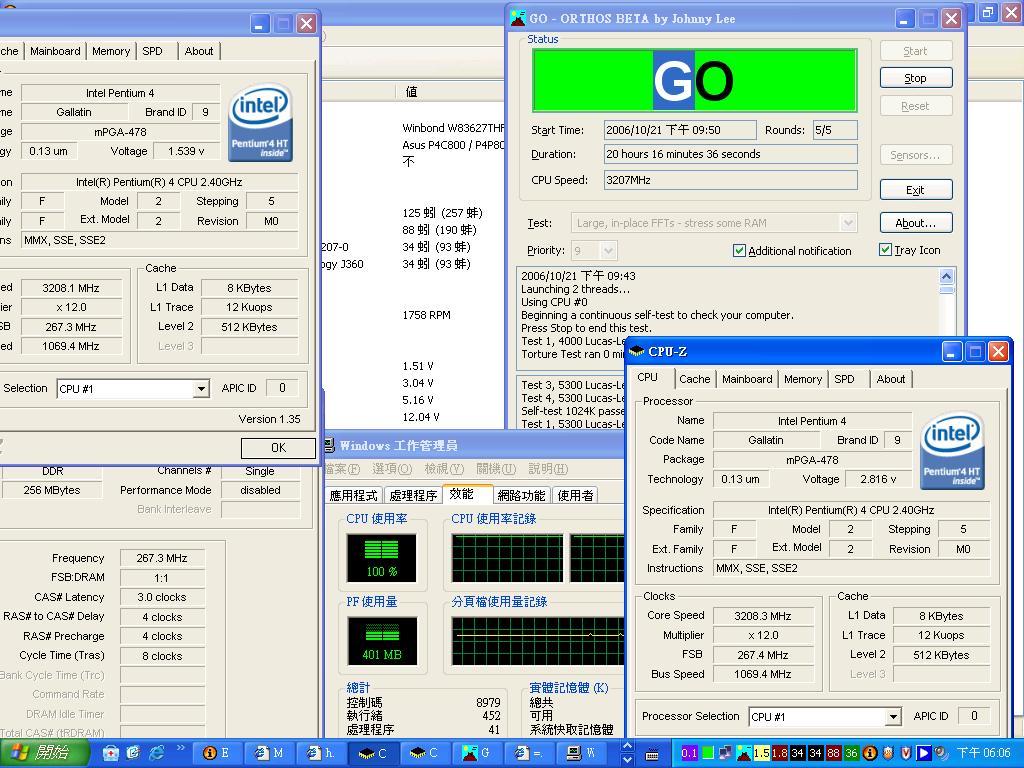Click the Windows Start button flag icon

pyautogui.click(x=20, y=752)
